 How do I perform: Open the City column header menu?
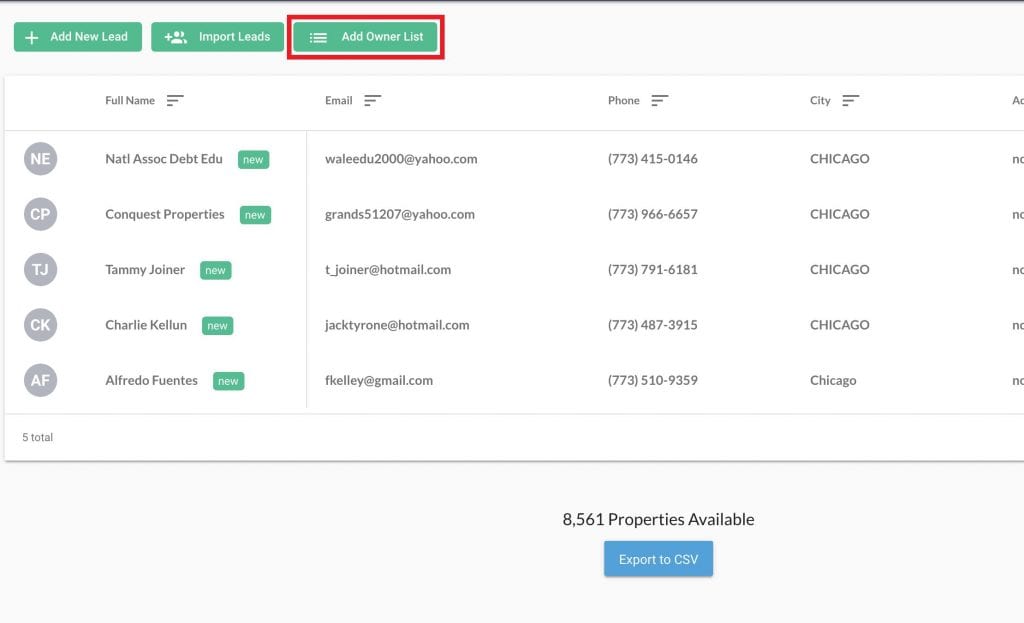click(819, 100)
